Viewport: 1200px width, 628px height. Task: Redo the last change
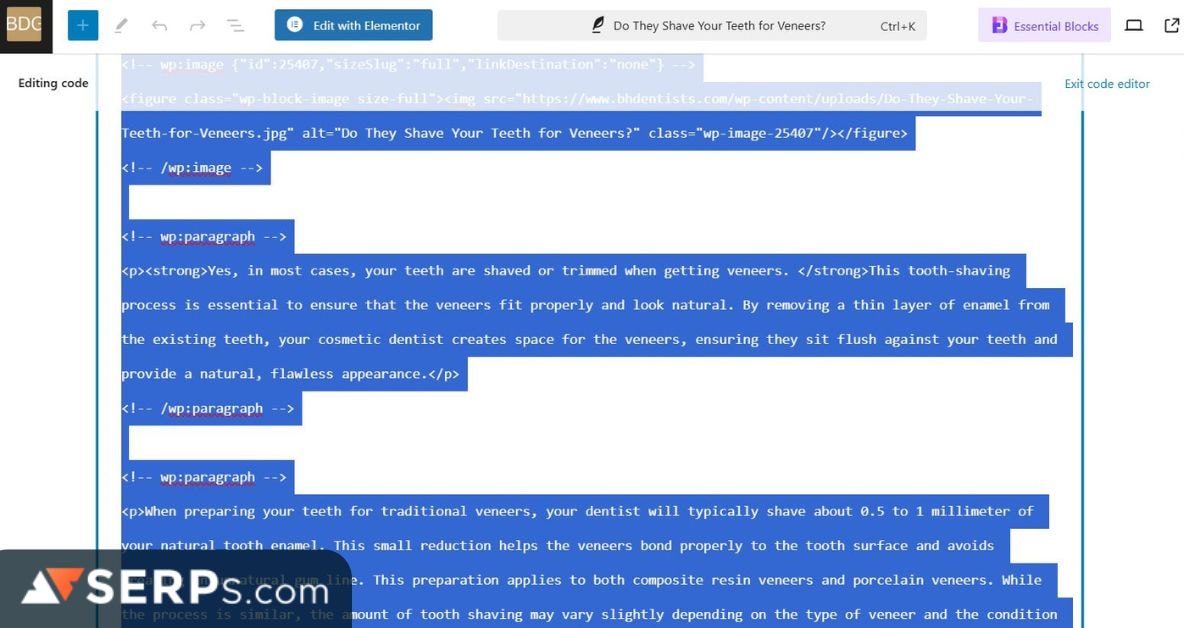(198, 25)
